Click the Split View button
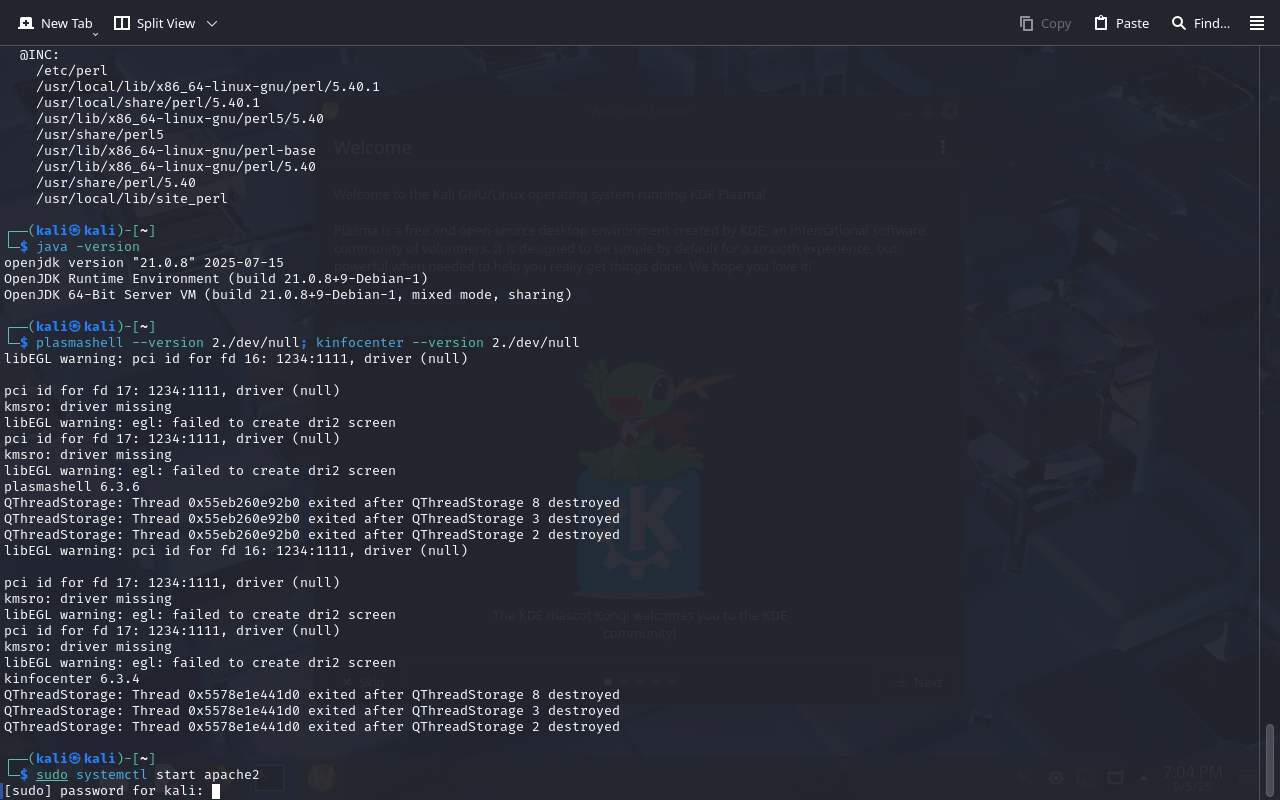 point(155,23)
